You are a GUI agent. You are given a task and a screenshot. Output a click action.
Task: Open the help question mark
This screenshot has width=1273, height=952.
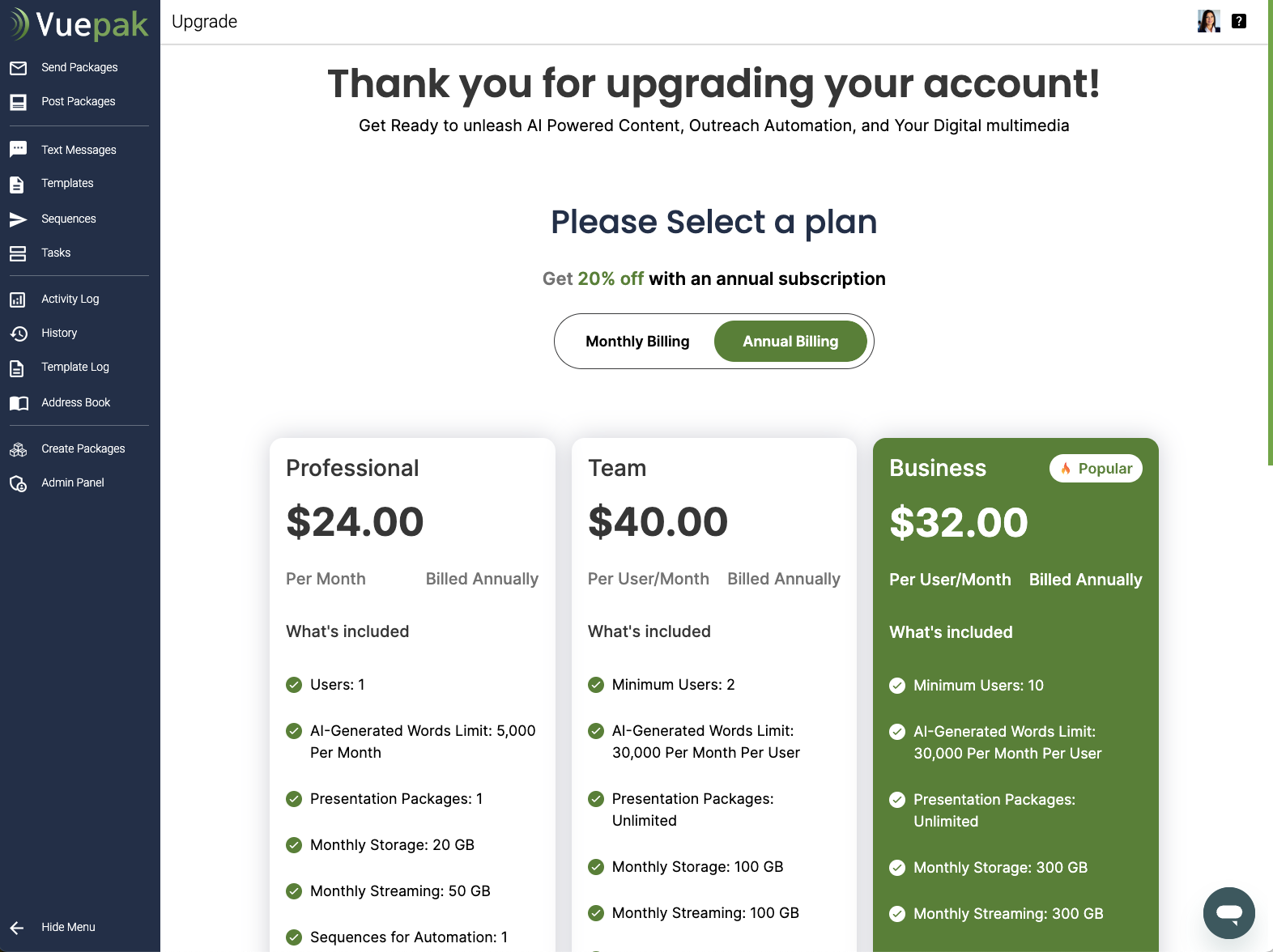pos(1238,21)
